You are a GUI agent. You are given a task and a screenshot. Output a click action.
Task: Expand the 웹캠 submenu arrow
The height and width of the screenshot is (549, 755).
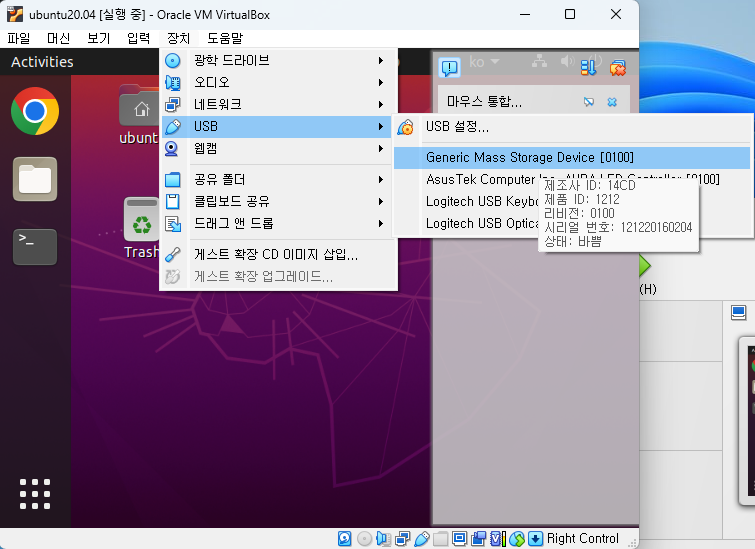point(381,148)
